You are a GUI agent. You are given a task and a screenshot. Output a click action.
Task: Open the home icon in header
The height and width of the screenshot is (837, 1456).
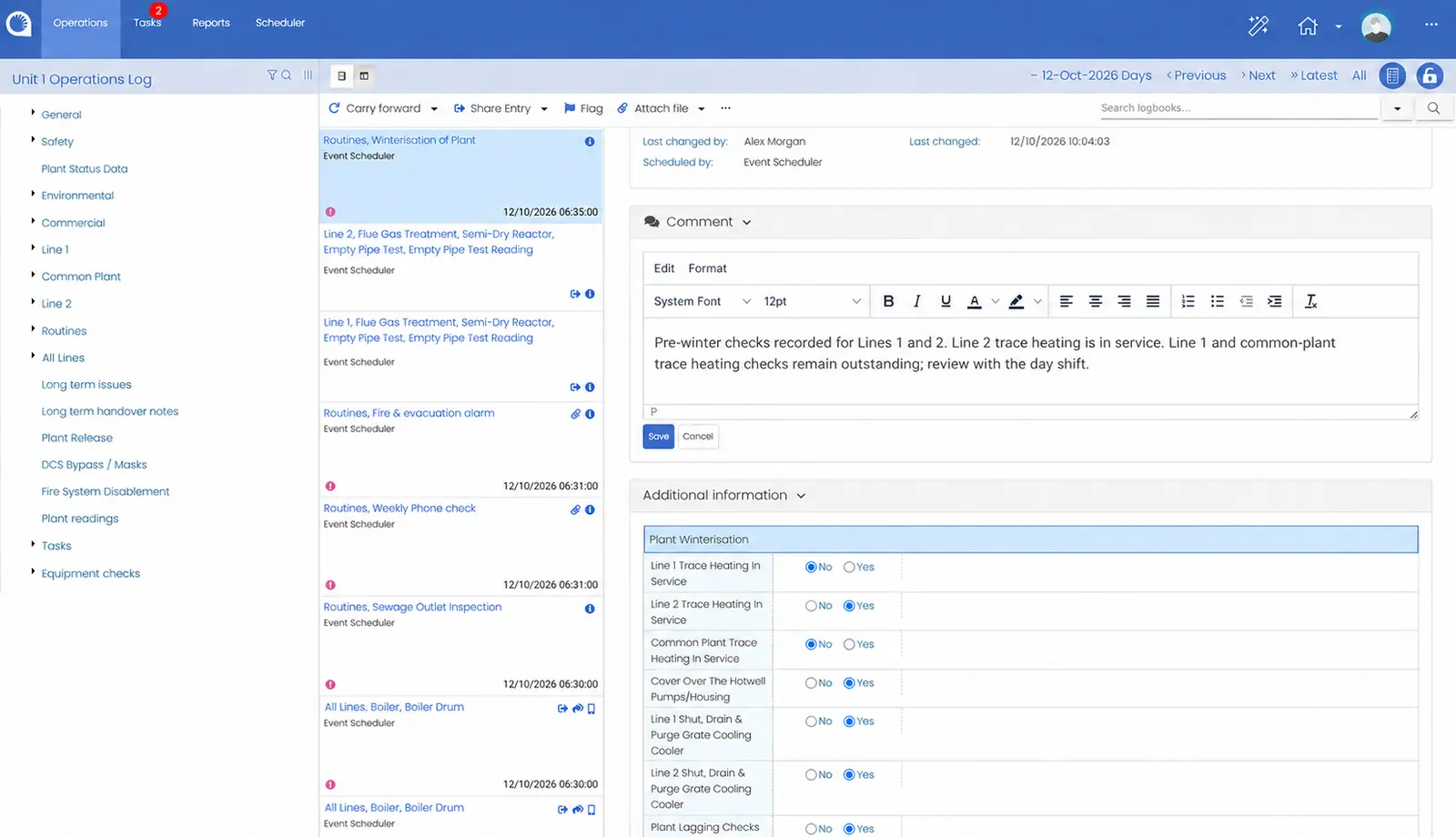click(1308, 26)
